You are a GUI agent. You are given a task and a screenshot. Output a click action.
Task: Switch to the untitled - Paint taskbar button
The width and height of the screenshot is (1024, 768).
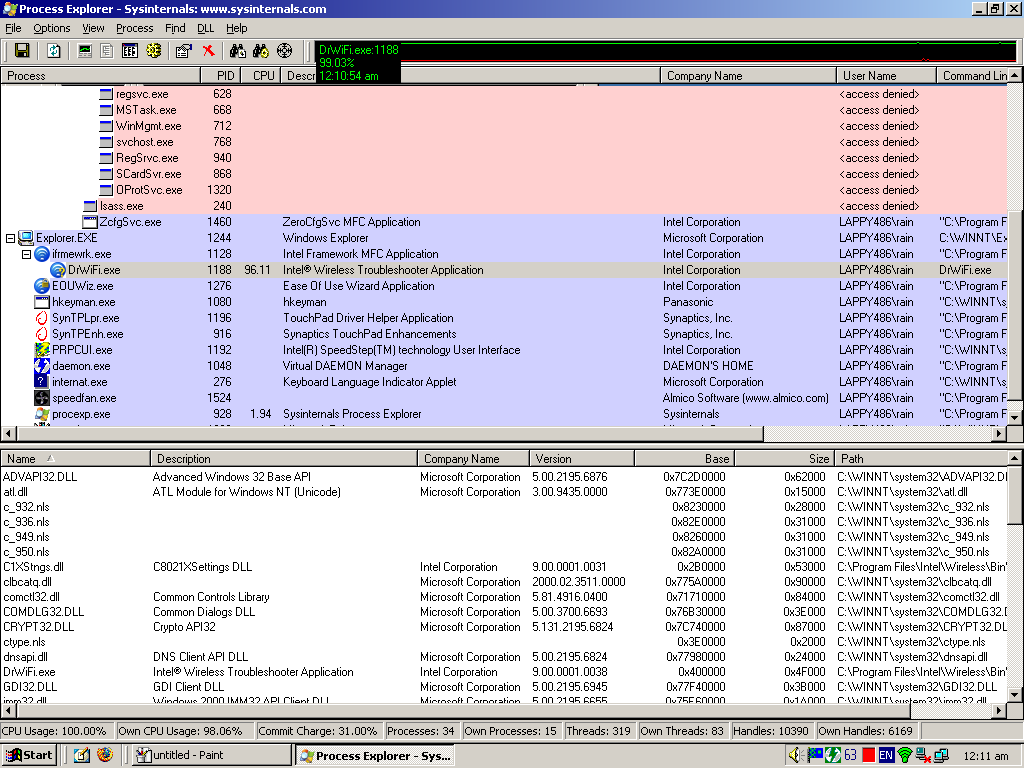pos(211,756)
